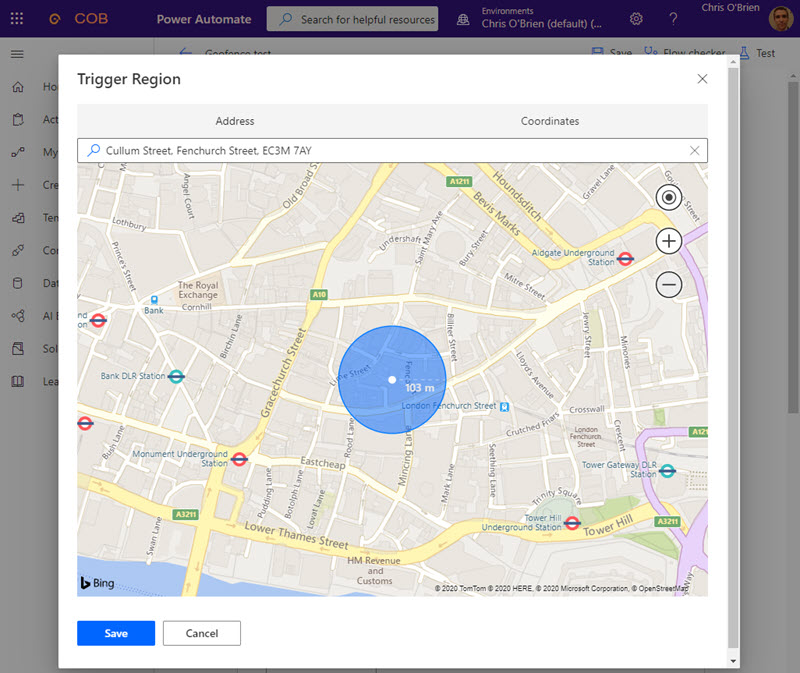Open Action items sidebar icon

pos(18,119)
